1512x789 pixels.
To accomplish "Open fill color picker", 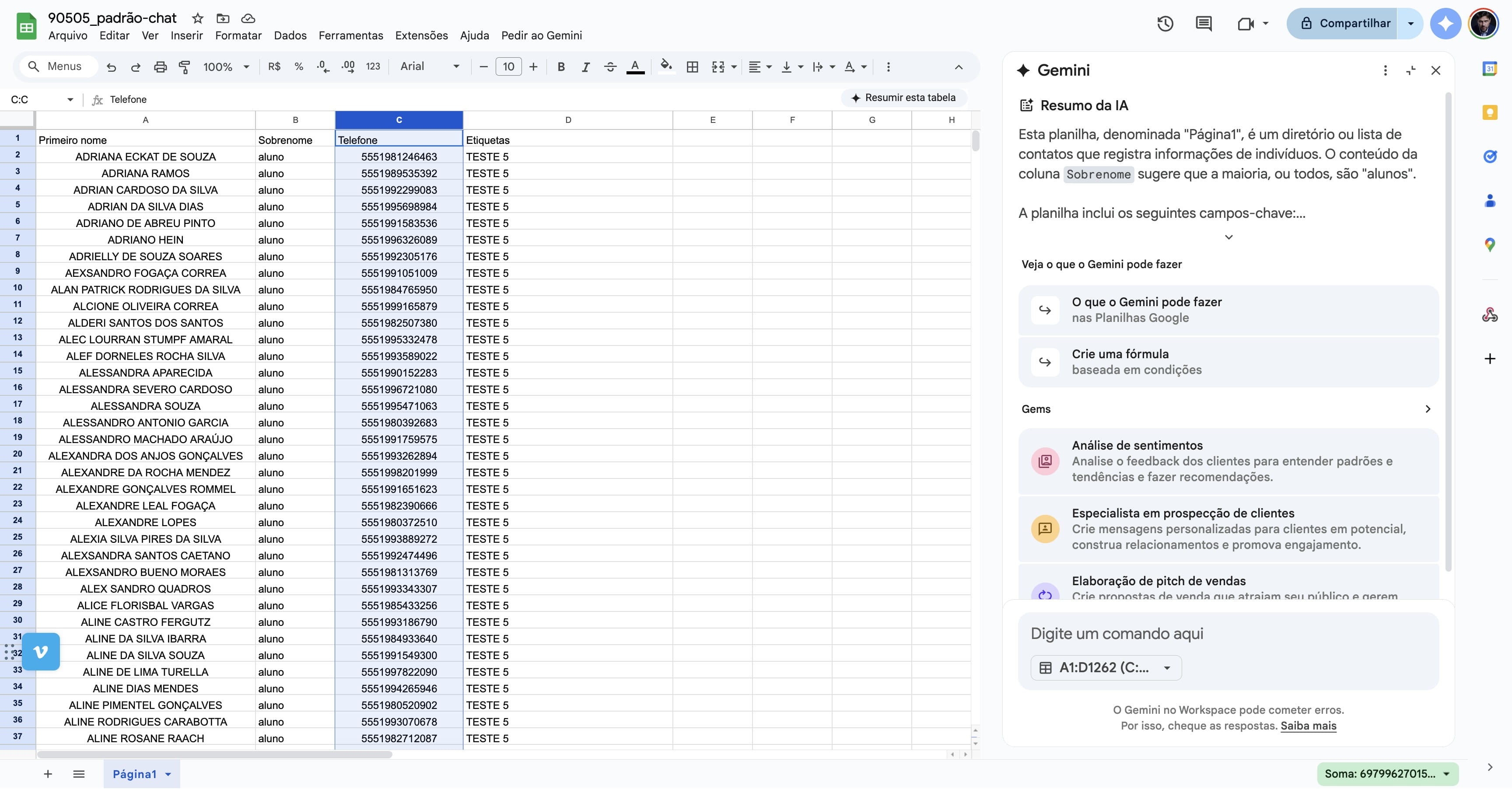I will click(665, 66).
